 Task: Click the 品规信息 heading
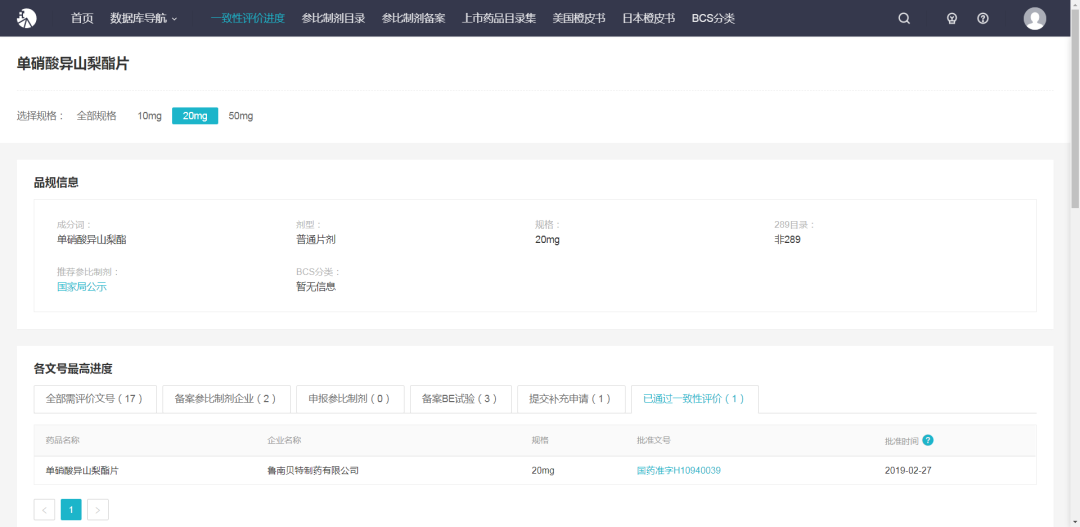(56, 183)
